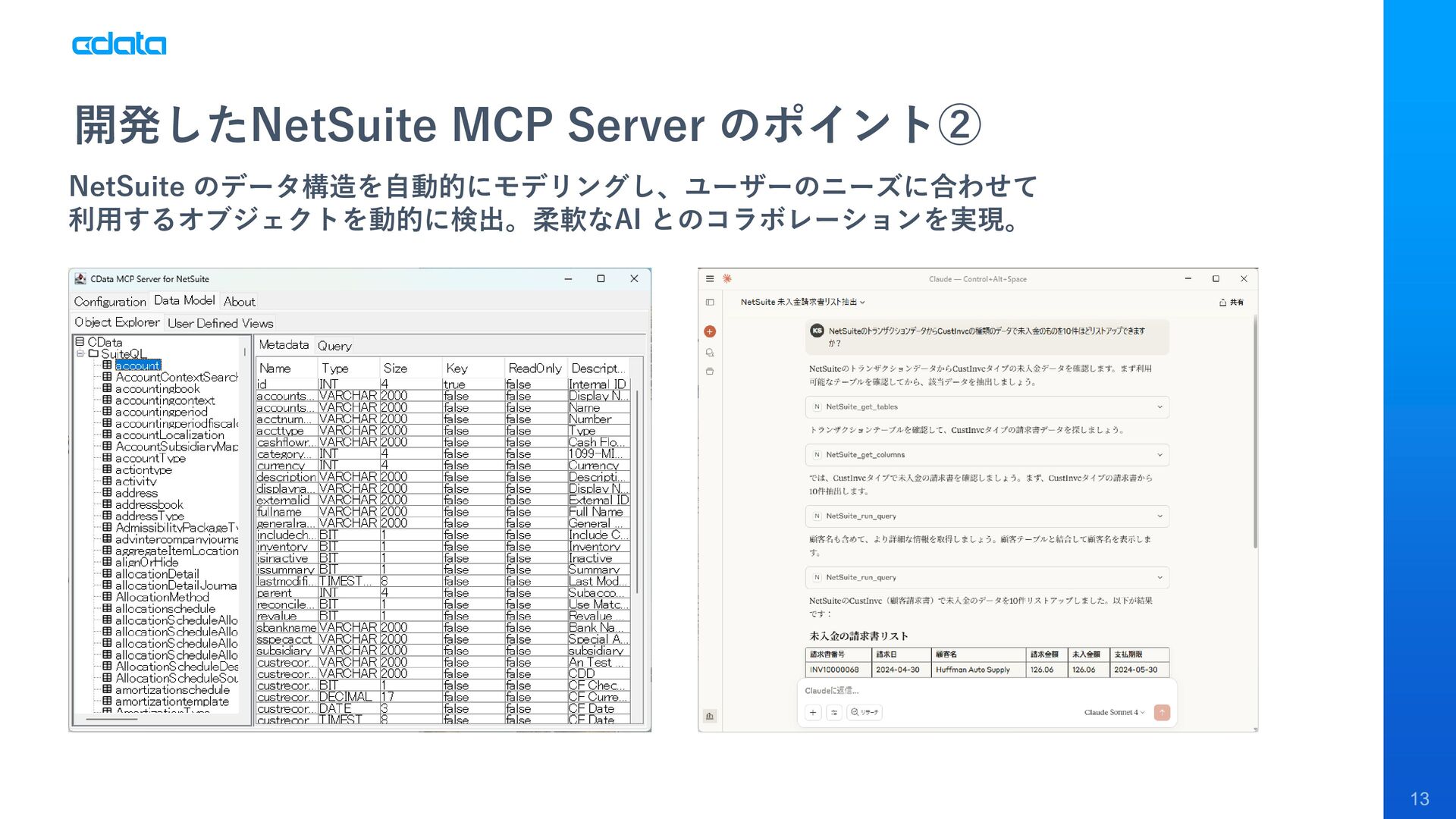Image resolution: width=1456 pixels, height=819 pixels.
Task: Switch to the Configuration tab
Action: (x=110, y=302)
